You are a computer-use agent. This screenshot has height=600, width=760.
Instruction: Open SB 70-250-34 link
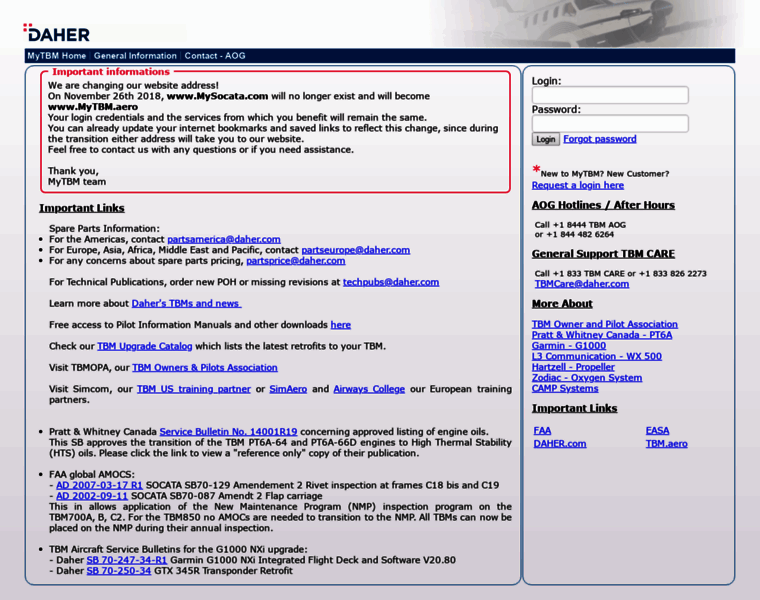click(x=119, y=570)
